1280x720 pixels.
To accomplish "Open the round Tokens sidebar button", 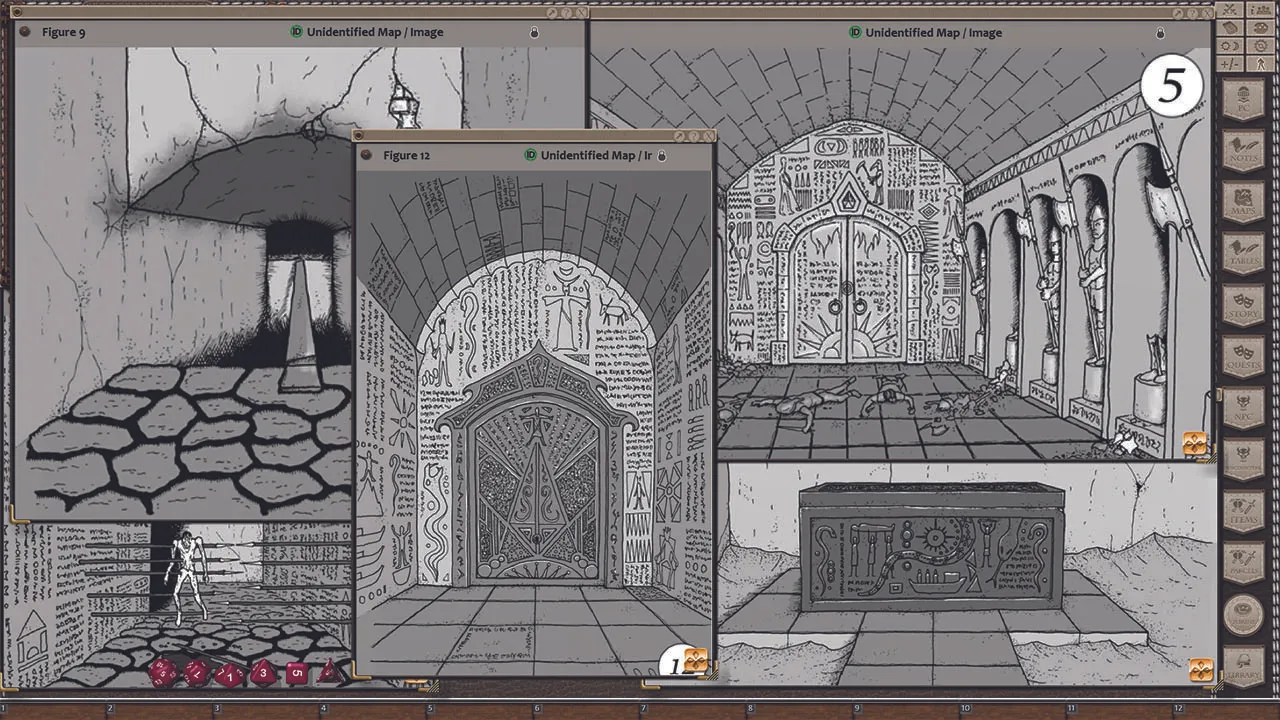I will (1244, 614).
